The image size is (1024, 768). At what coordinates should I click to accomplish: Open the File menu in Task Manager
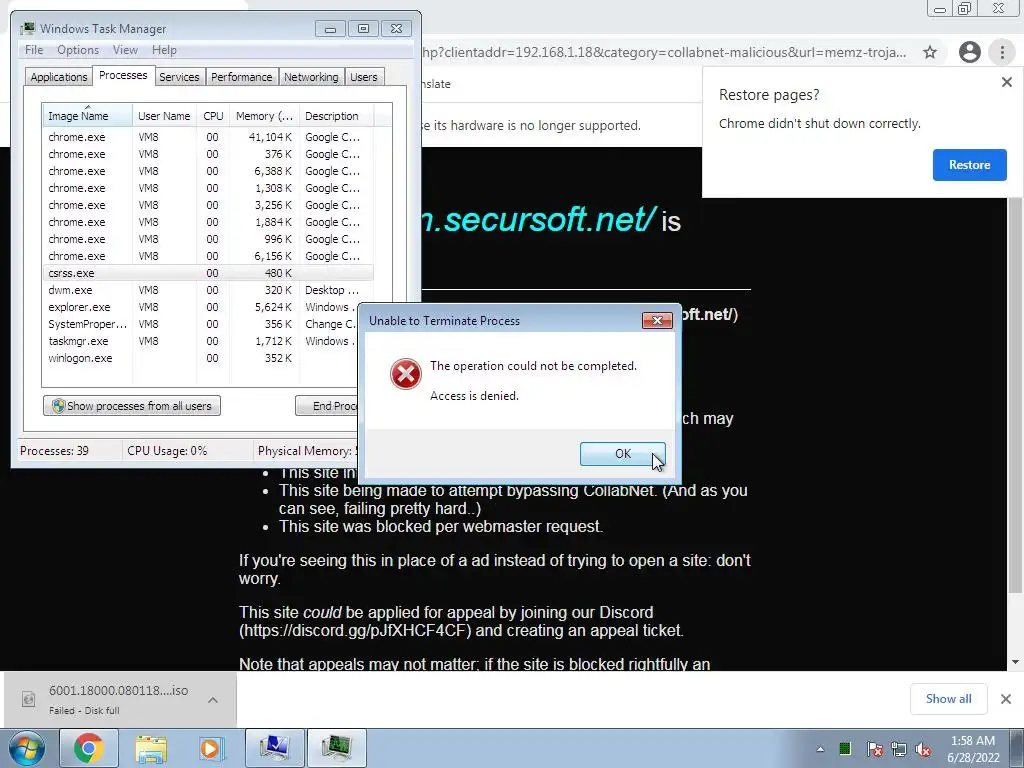(x=34, y=50)
